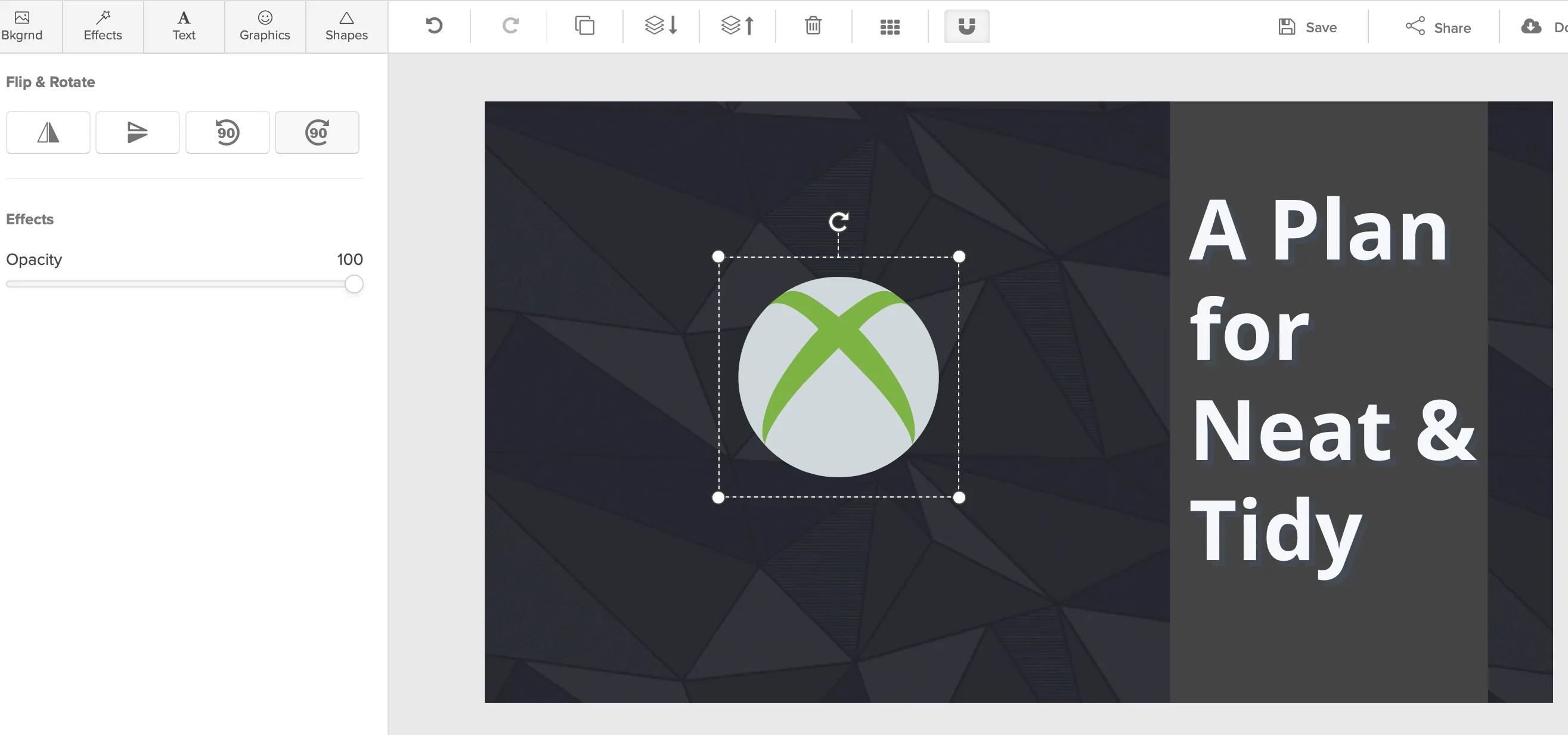Open the Text tab
The image size is (1568, 735).
(x=184, y=26)
